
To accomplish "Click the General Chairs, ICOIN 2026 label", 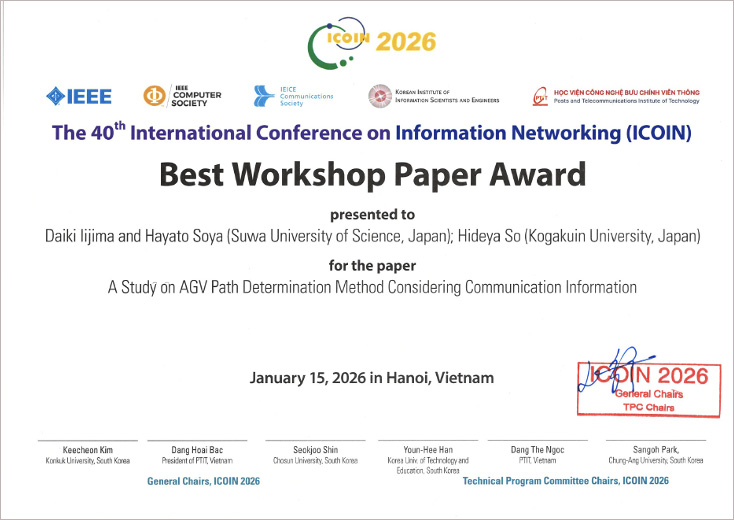I will click(203, 481).
